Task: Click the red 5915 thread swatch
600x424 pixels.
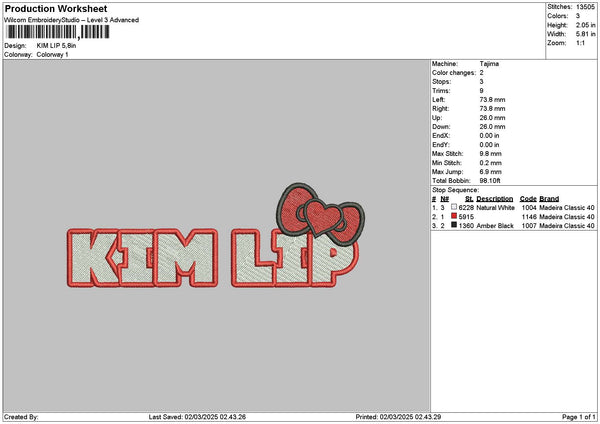Action: coord(454,216)
